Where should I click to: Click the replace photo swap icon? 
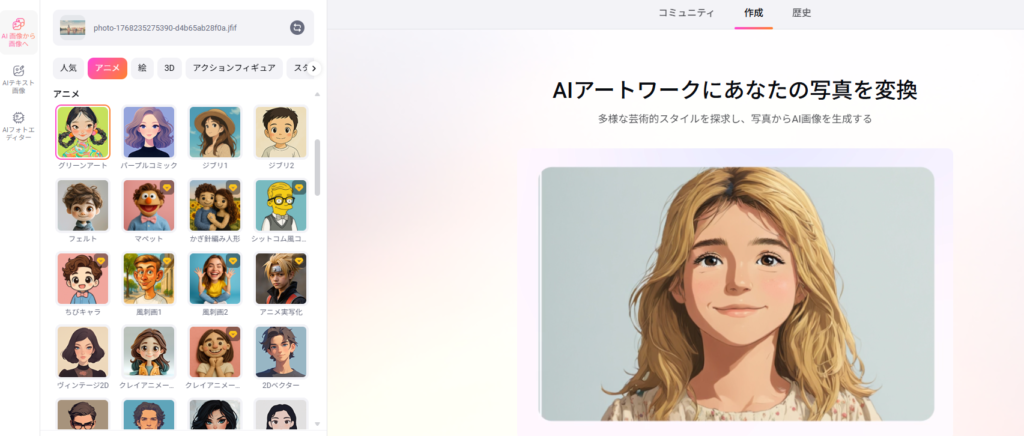[297, 27]
